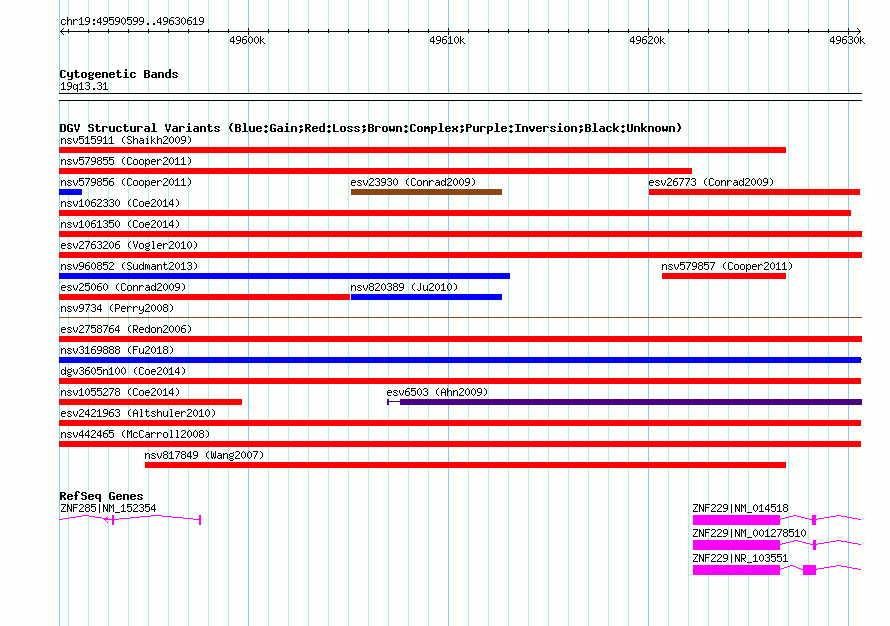Open nsv3169888 (Fu2018) label link
Viewport: 890px width, 626px height.
pos(117,350)
